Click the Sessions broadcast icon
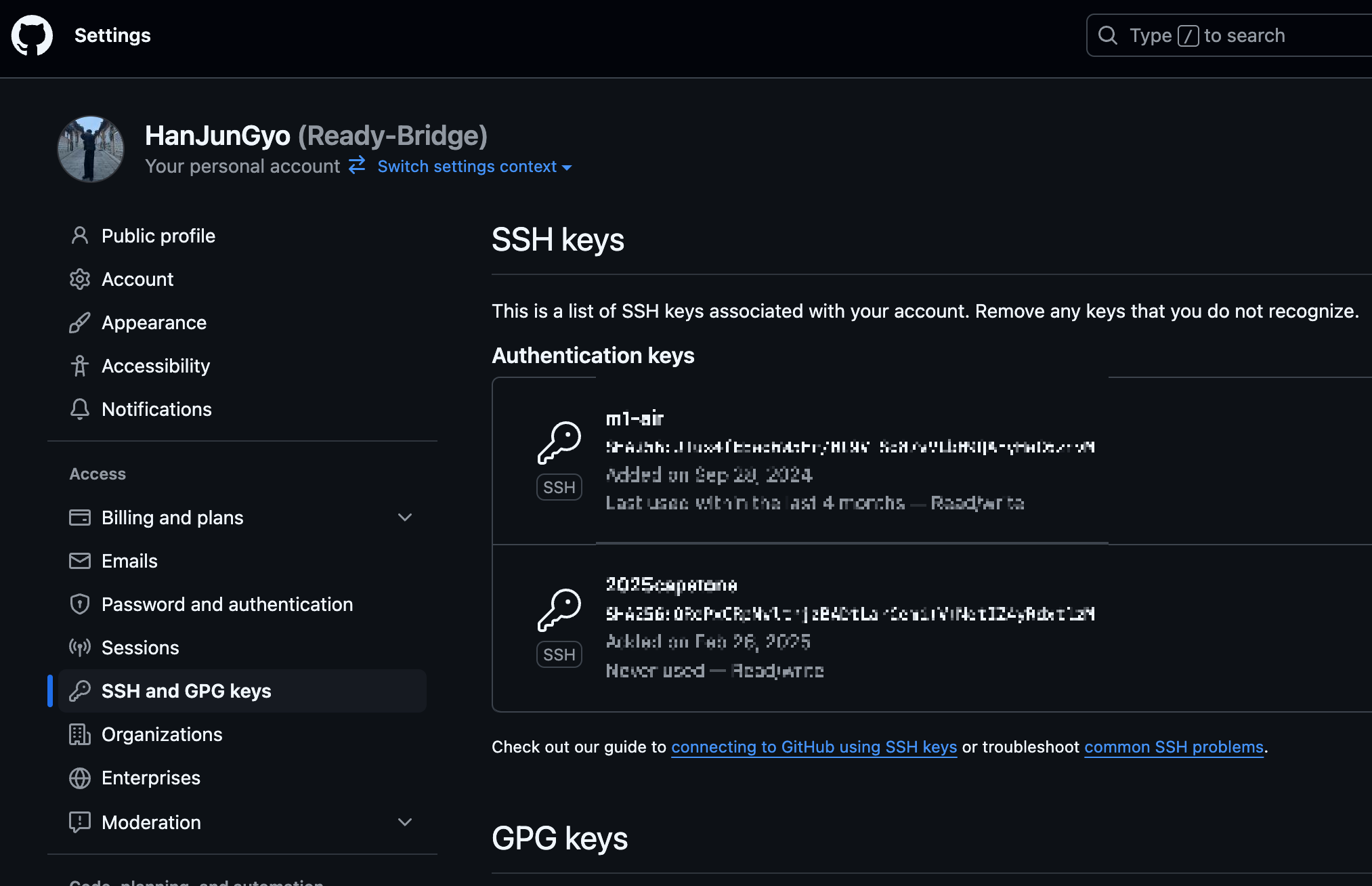This screenshot has height=886, width=1372. tap(80, 648)
